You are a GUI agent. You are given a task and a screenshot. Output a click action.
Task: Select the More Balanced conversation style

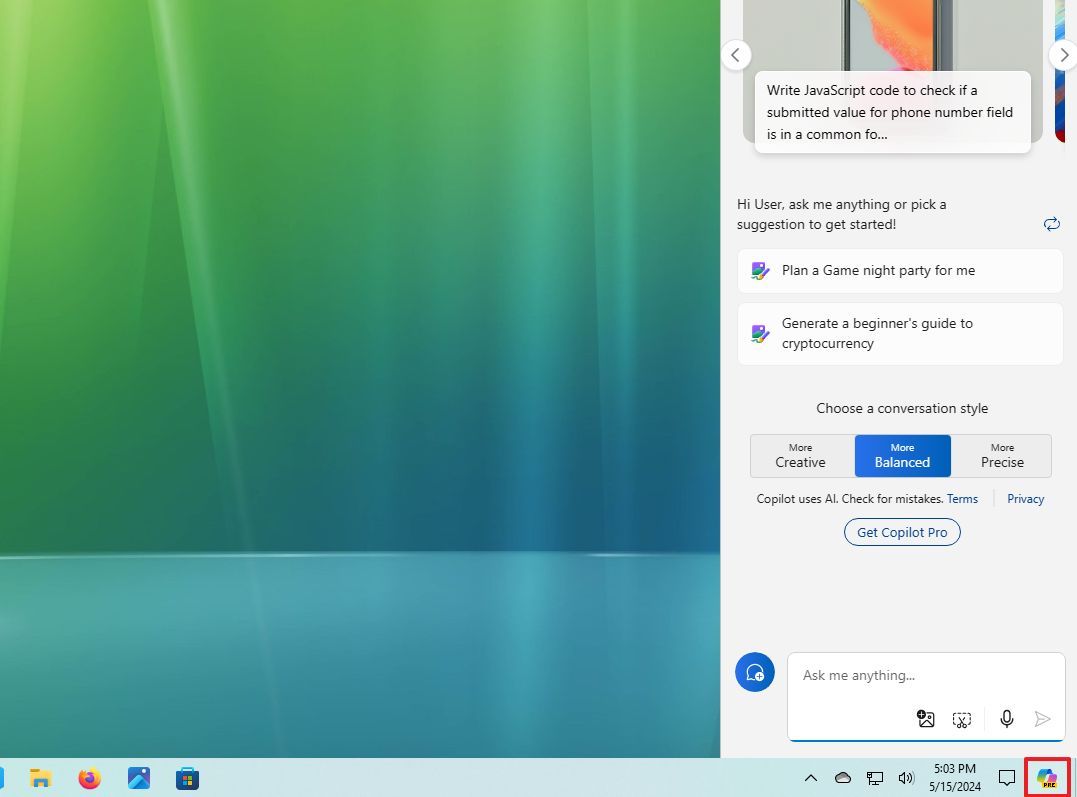click(x=902, y=456)
